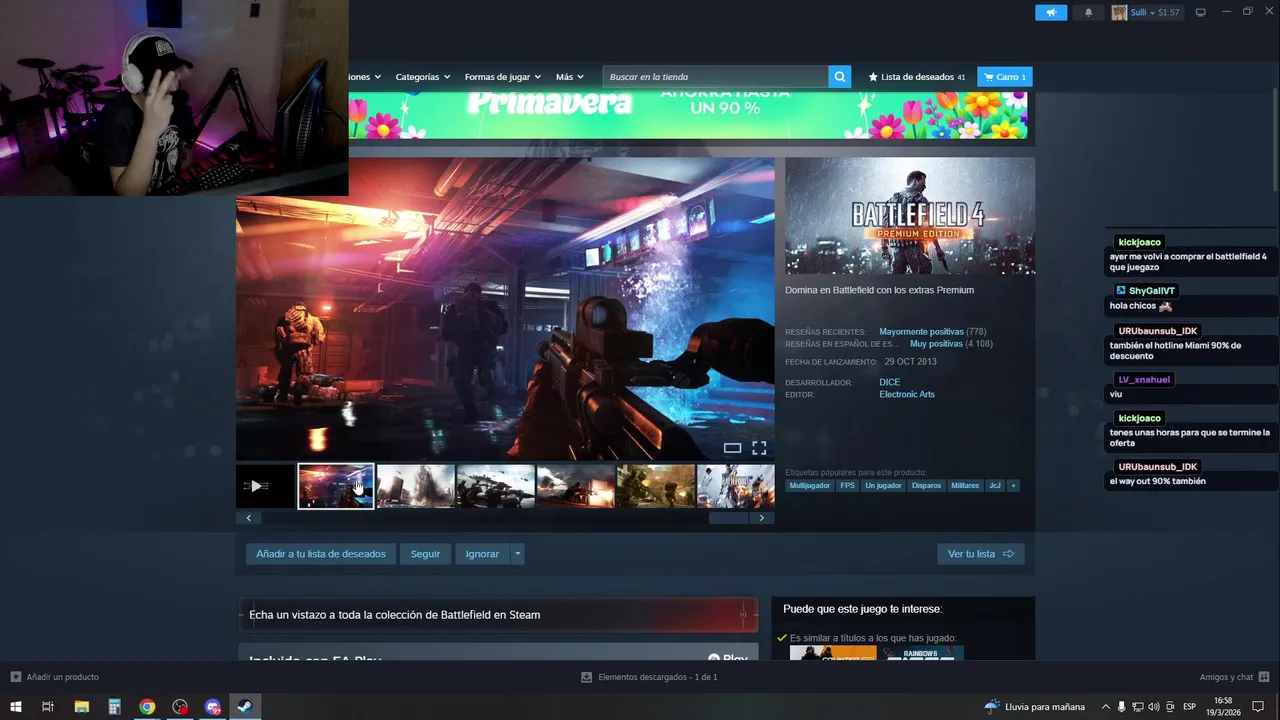
Task: Click the Sulli profile avatar
Action: tap(1119, 12)
